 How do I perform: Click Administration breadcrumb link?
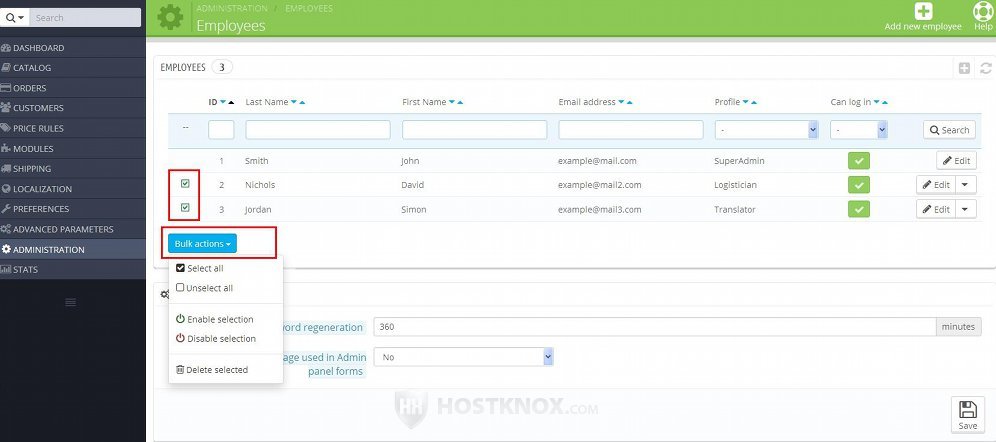232,8
